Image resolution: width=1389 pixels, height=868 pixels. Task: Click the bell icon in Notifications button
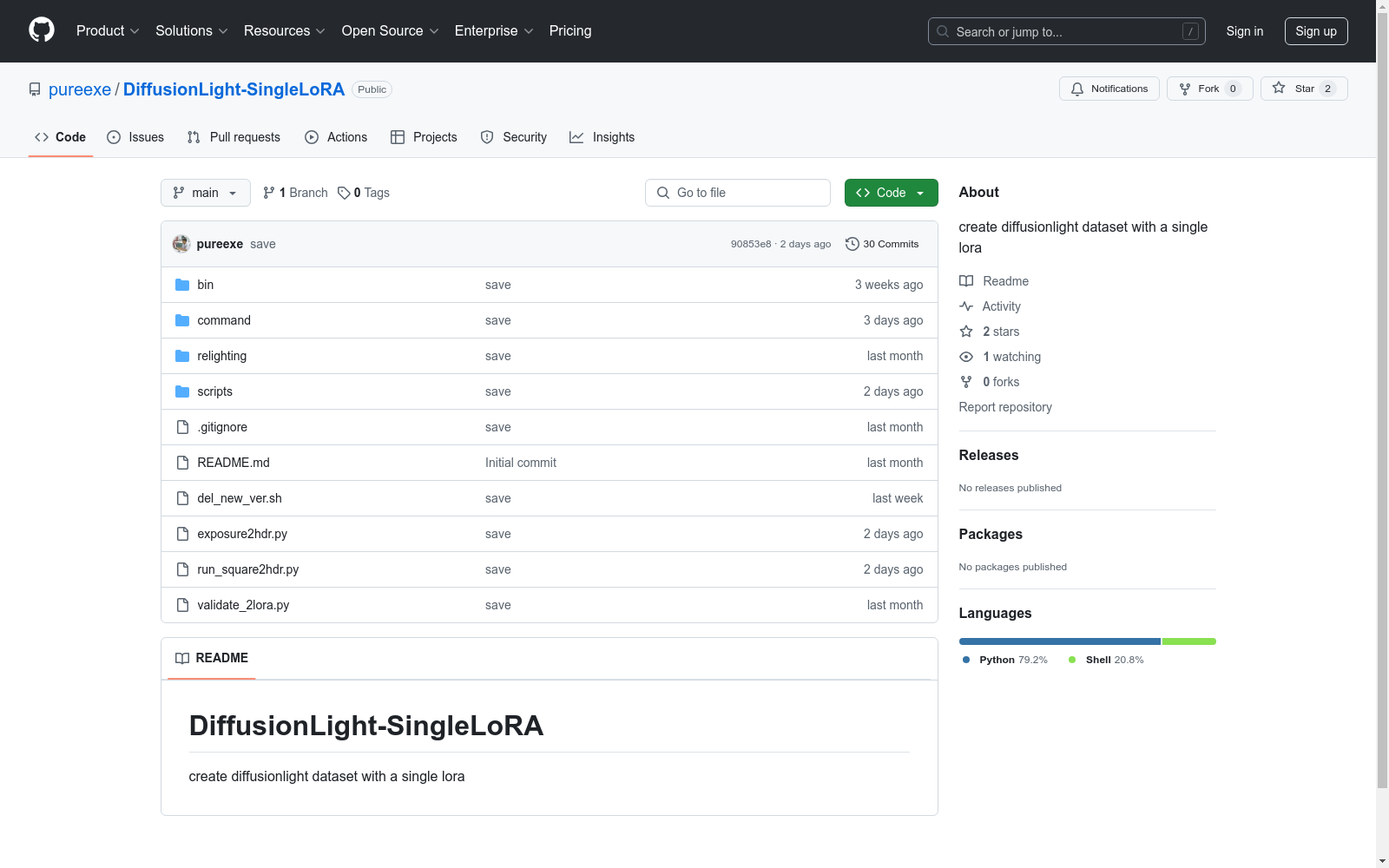[x=1077, y=89]
